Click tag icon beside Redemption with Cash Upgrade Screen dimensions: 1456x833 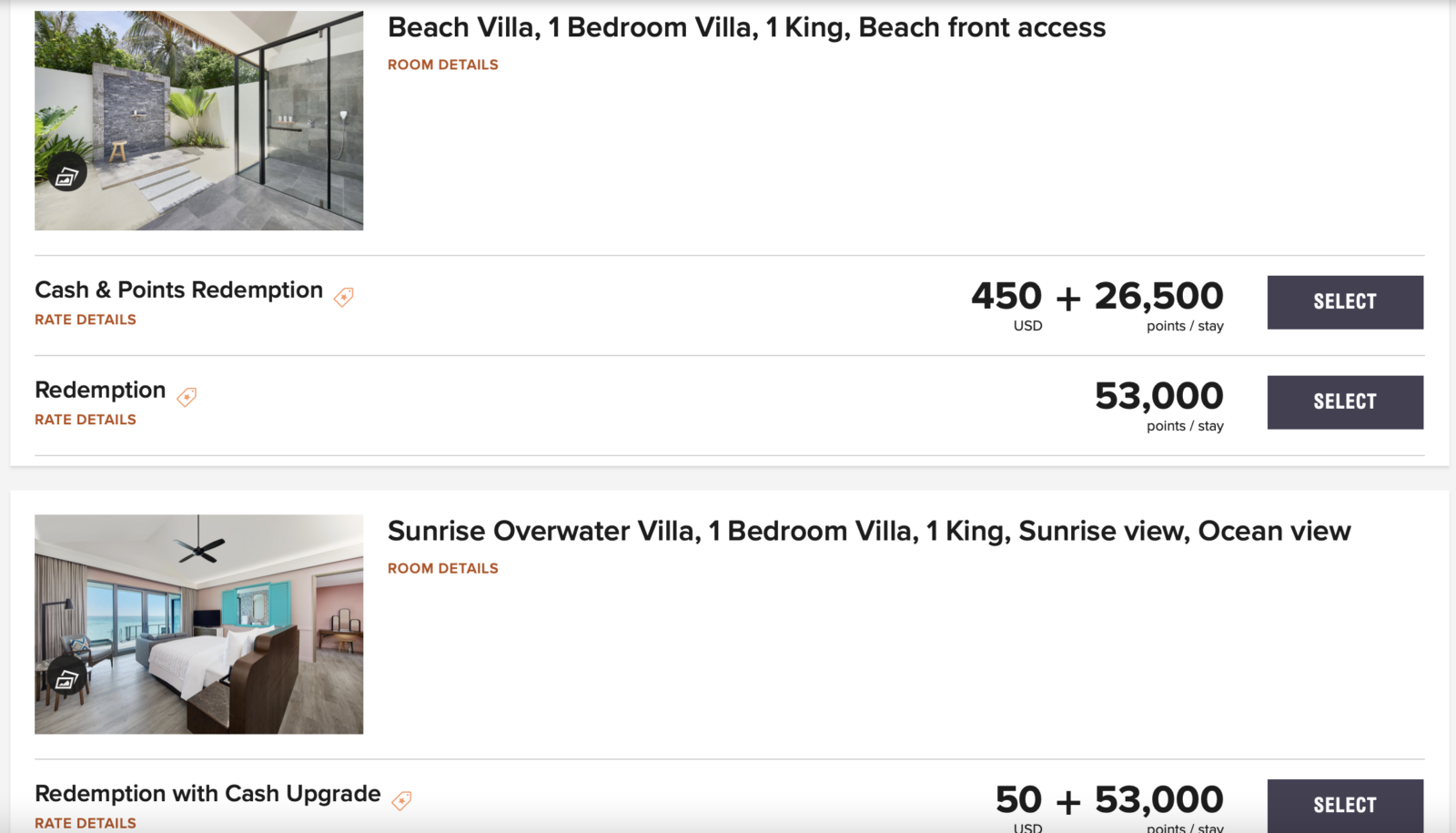[401, 800]
